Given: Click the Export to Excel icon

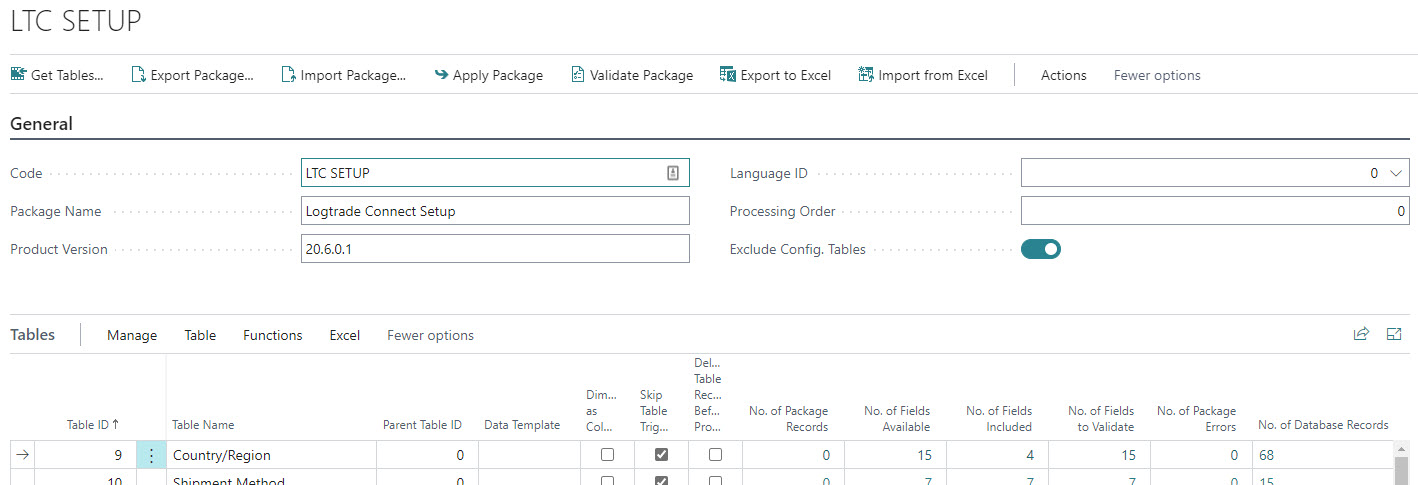Looking at the screenshot, I should click(x=728, y=75).
